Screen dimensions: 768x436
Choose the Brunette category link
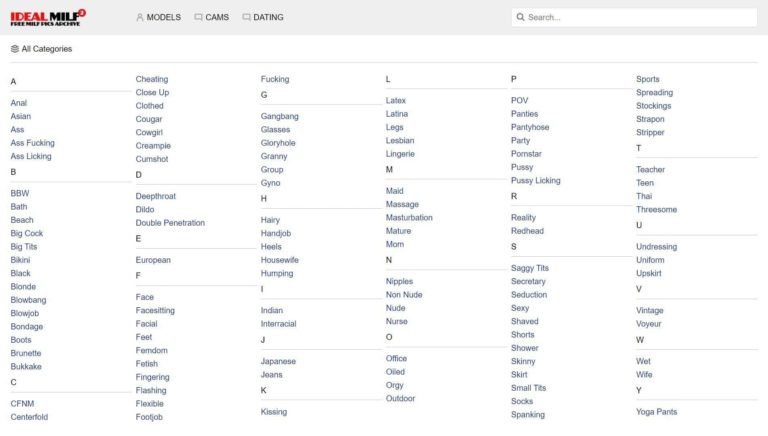point(26,353)
